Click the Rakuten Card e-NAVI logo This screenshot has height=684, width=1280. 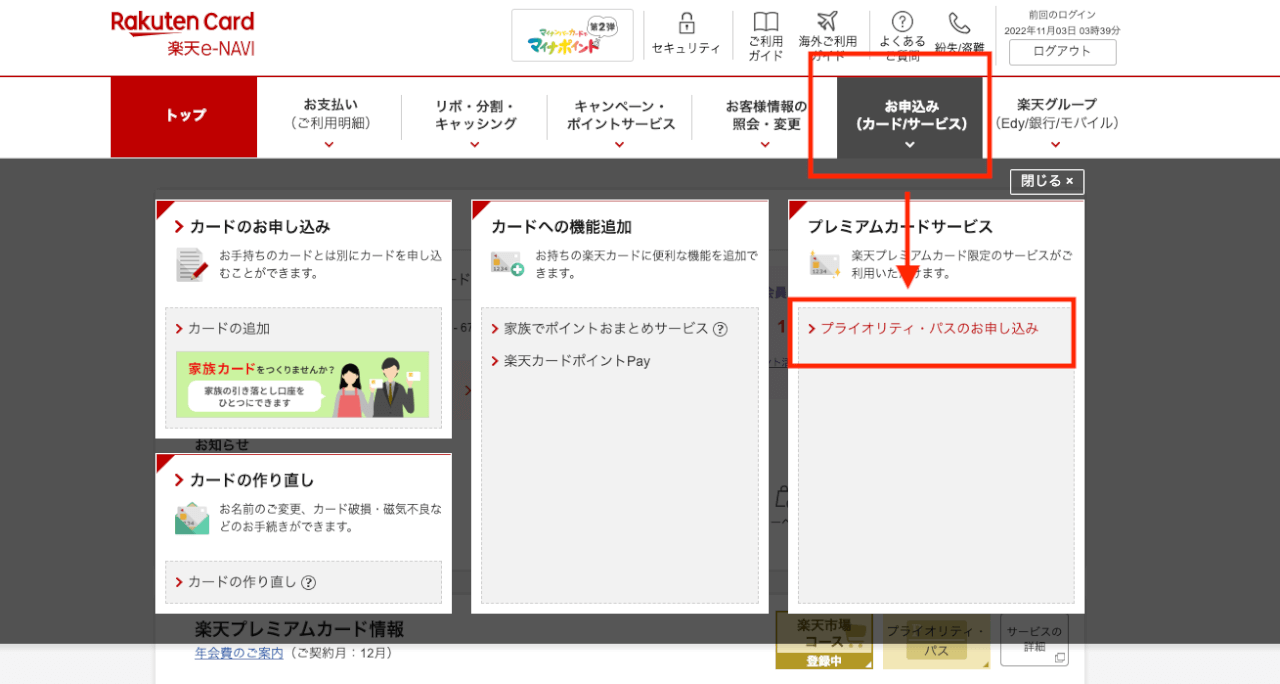pyautogui.click(x=183, y=34)
